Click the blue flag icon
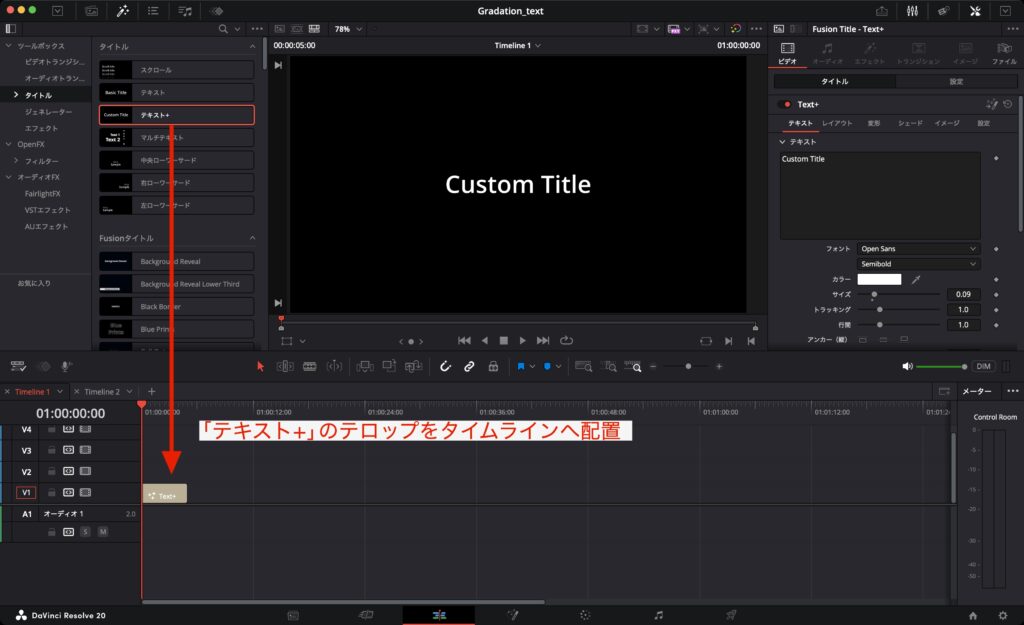The image size is (1024, 625). pyautogui.click(x=520, y=366)
